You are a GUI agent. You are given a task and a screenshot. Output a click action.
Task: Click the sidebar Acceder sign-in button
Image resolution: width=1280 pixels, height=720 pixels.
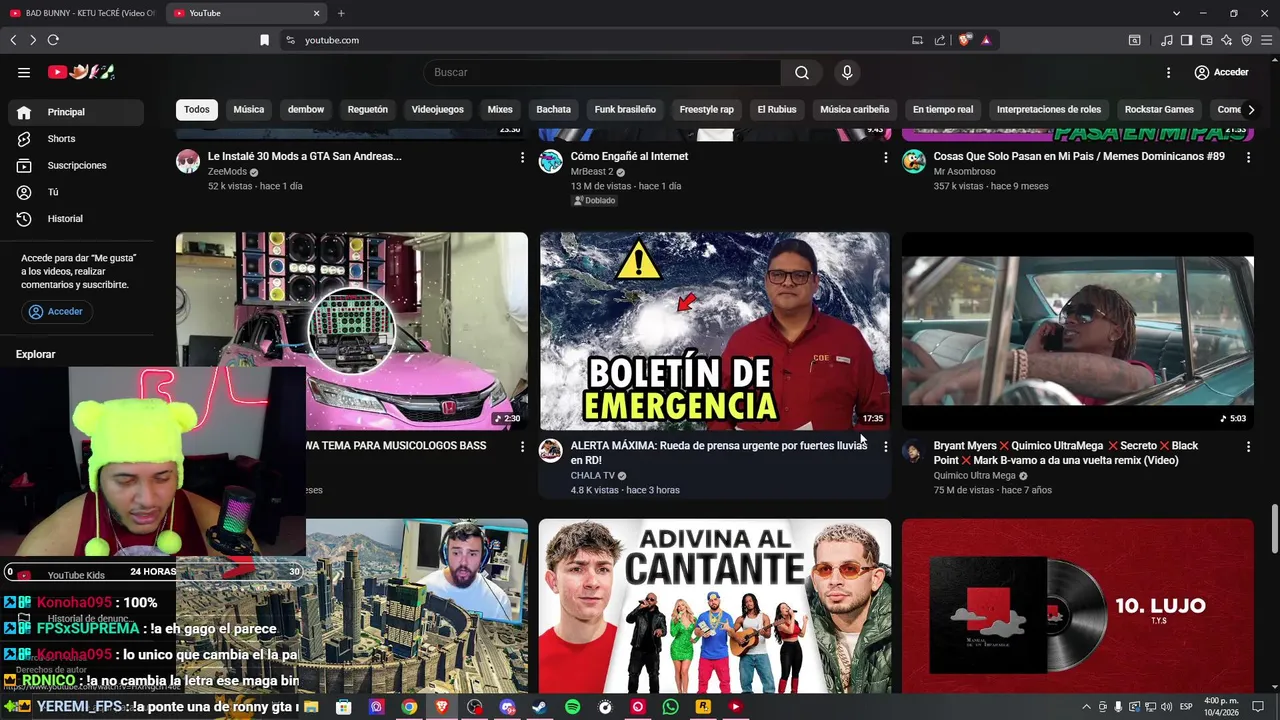coord(57,311)
